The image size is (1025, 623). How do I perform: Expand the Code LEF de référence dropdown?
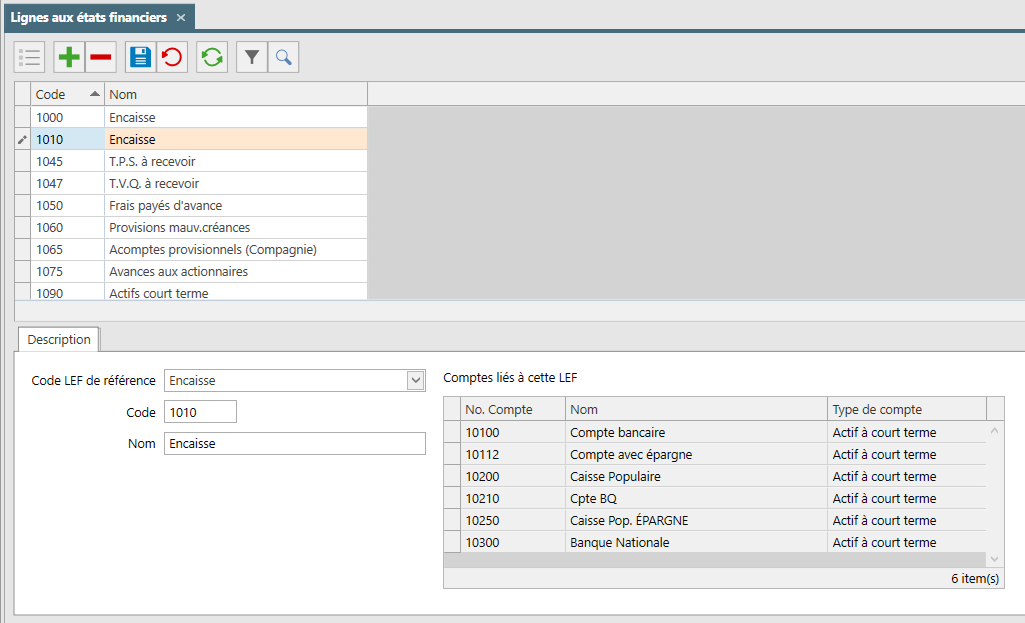[x=416, y=380]
